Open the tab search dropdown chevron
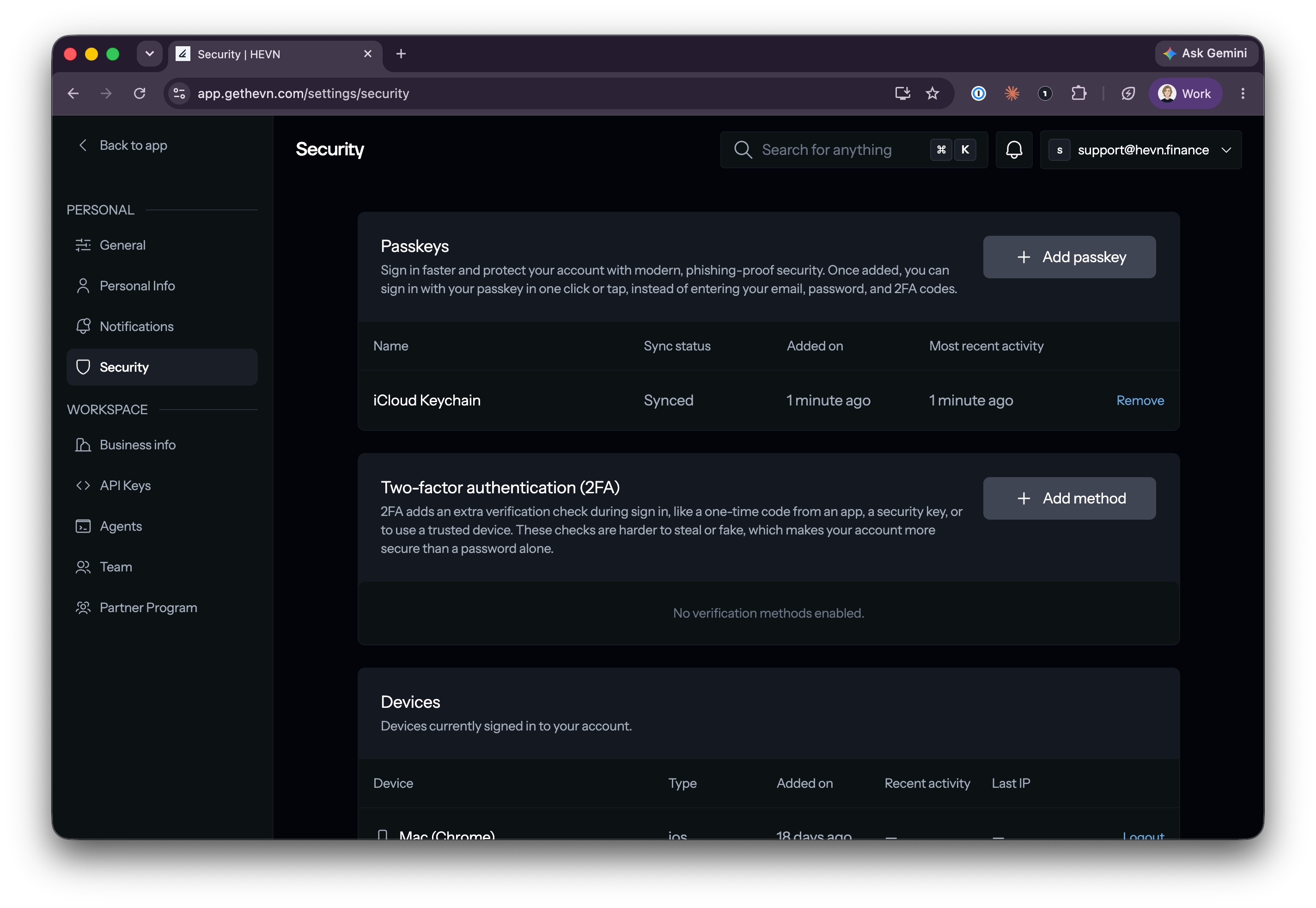Screen dimensions: 1316x908 tap(150, 54)
